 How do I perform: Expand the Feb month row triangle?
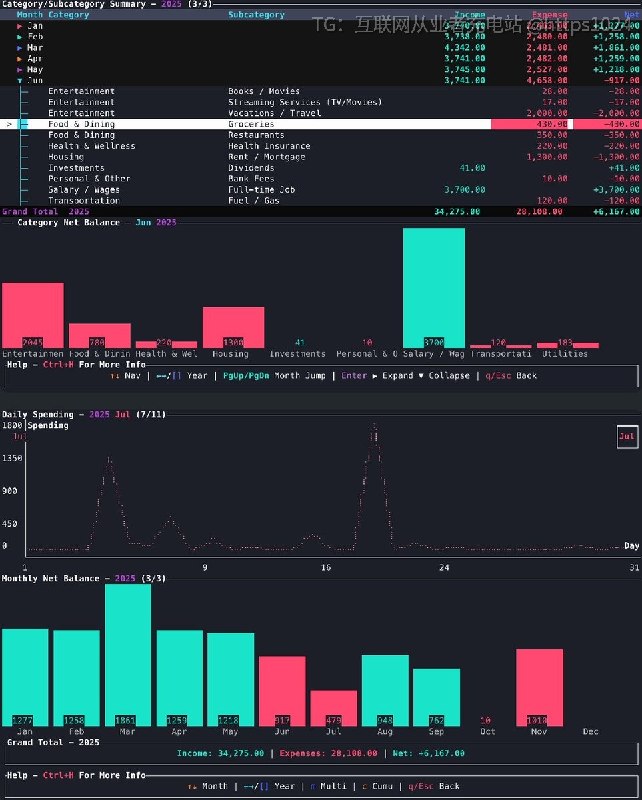pyautogui.click(x=20, y=37)
